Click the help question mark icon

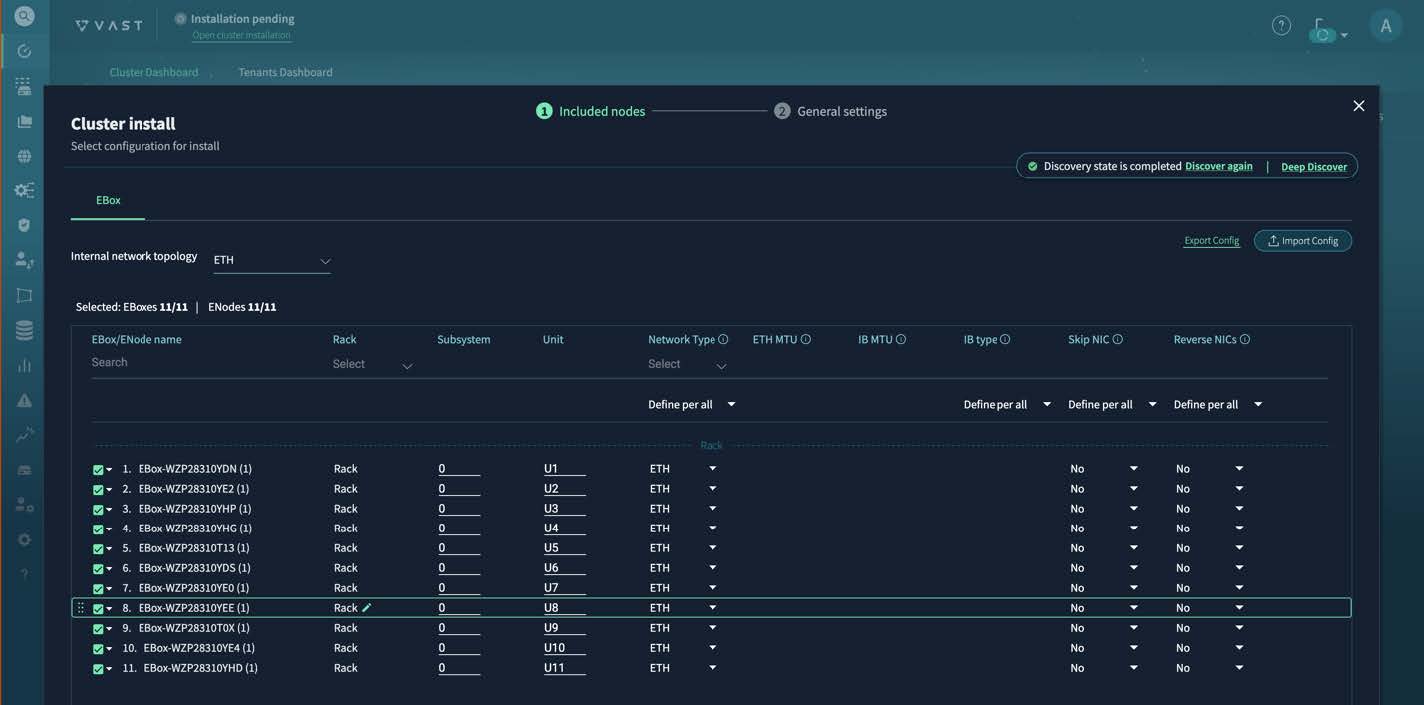point(1281,26)
